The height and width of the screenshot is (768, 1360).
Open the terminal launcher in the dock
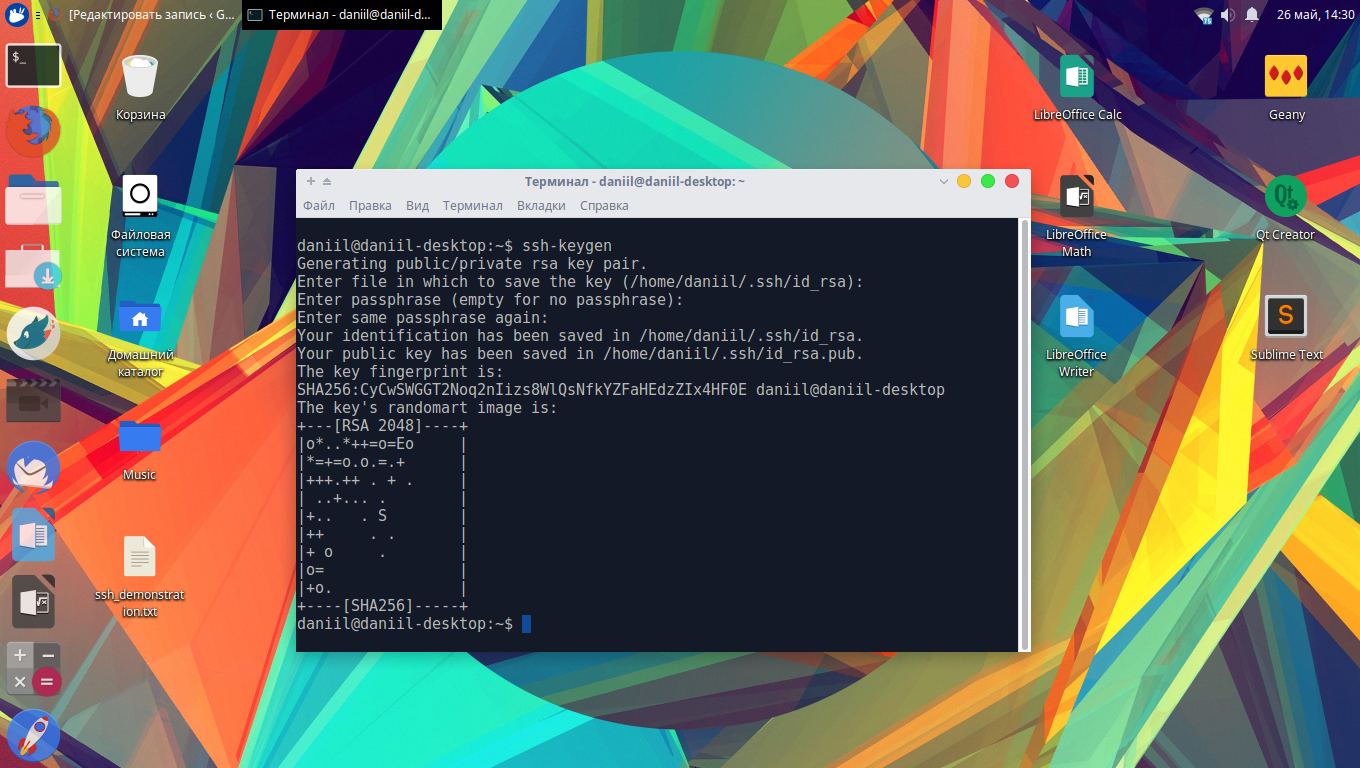coord(34,65)
